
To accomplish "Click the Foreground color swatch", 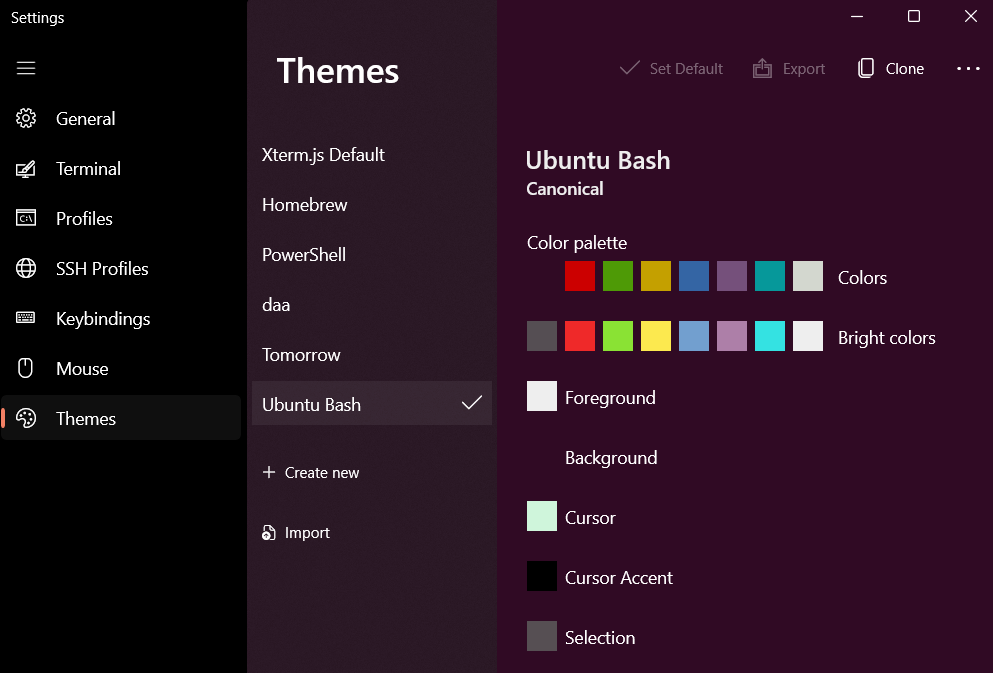I will point(542,397).
